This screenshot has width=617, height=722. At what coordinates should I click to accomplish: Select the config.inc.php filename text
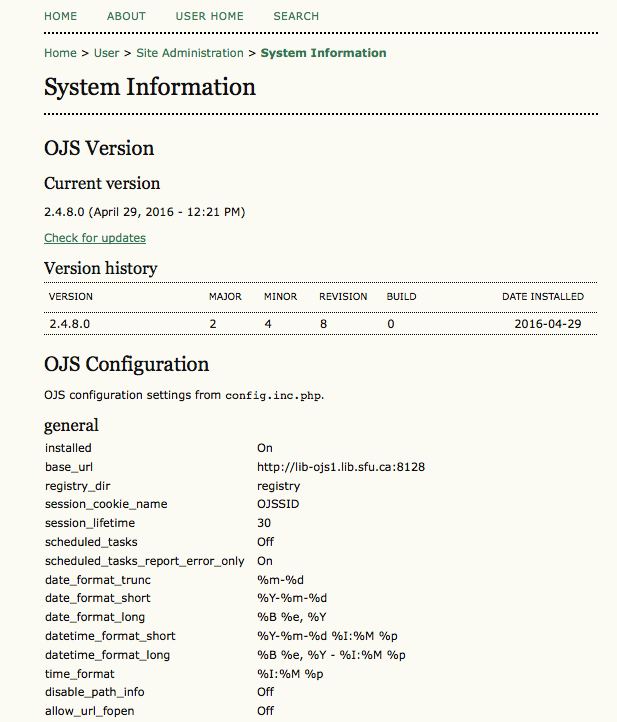click(274, 396)
